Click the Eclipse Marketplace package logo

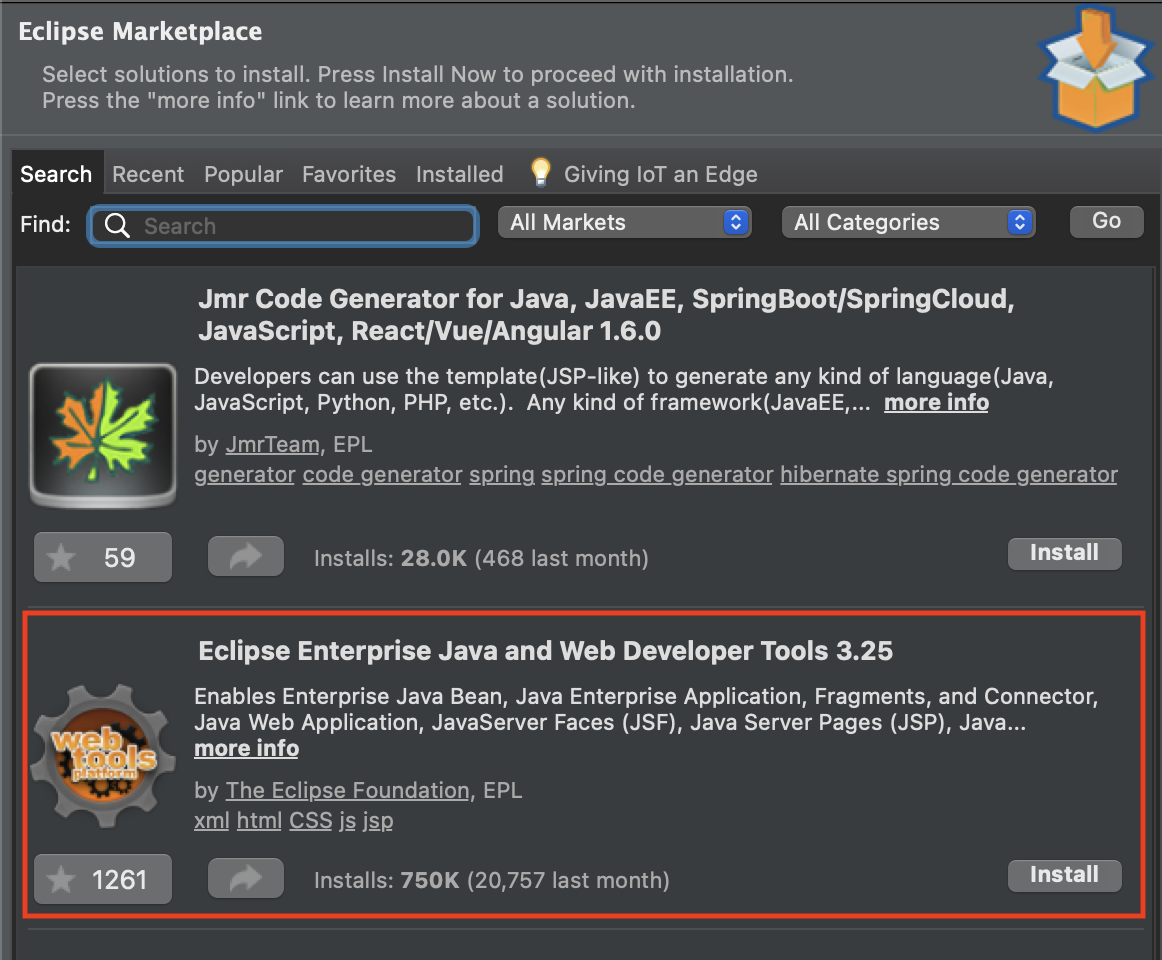coord(1095,68)
